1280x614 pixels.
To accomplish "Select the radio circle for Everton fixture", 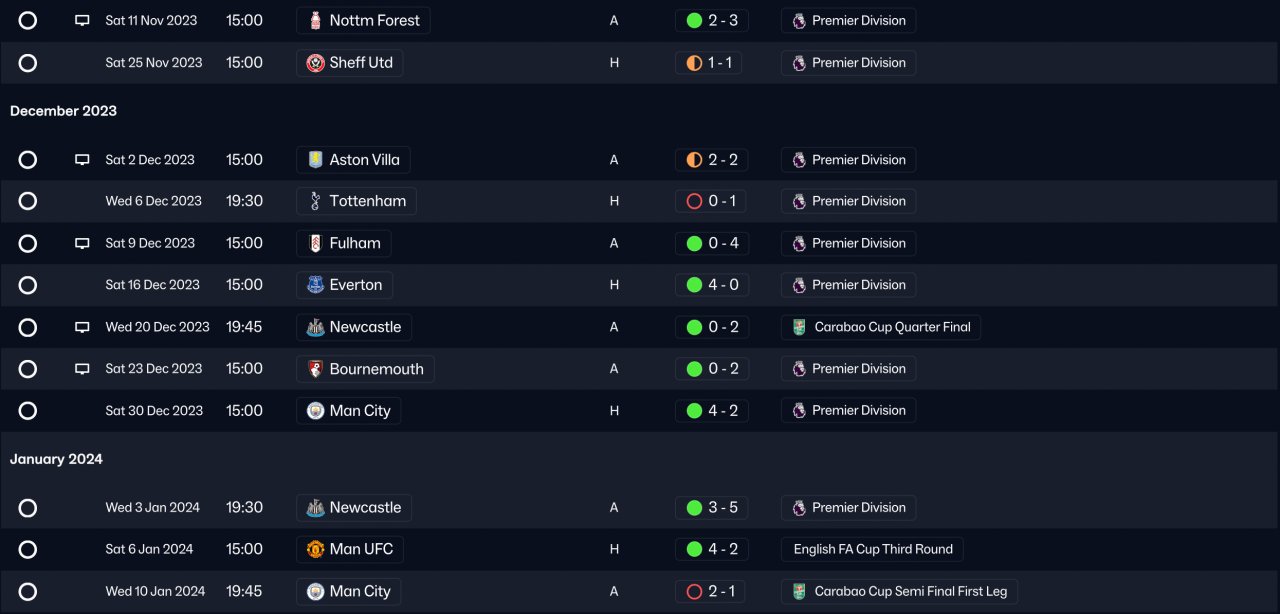I will (28, 285).
